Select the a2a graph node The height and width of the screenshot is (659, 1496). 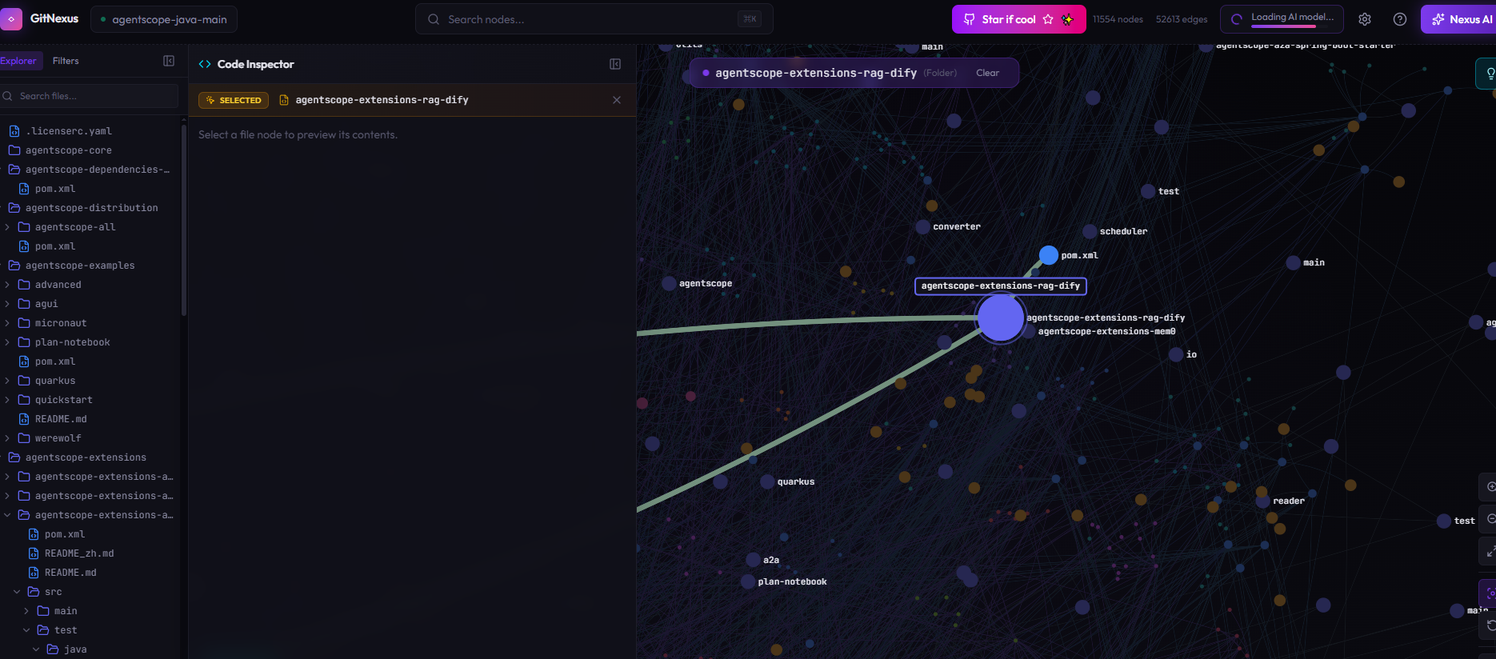tap(753, 560)
